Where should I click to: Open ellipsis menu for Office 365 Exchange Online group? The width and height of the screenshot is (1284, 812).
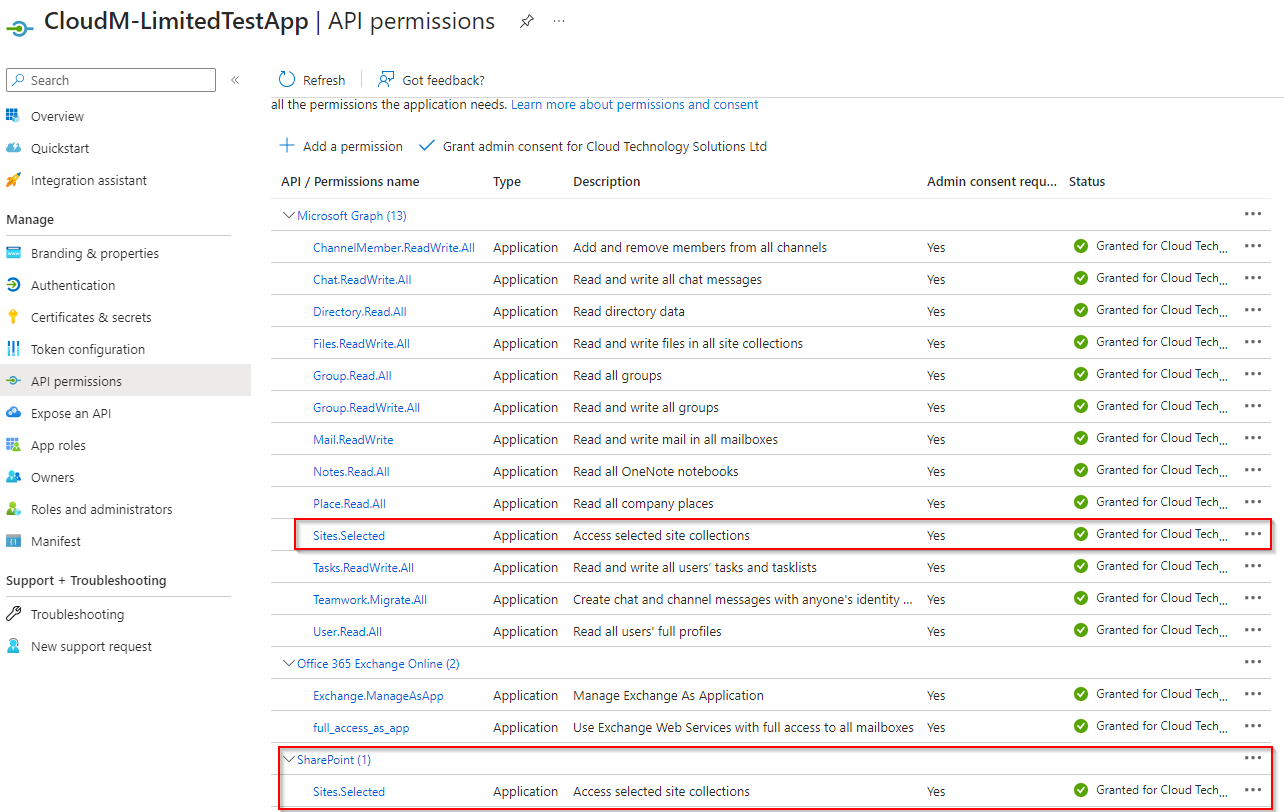[1253, 662]
